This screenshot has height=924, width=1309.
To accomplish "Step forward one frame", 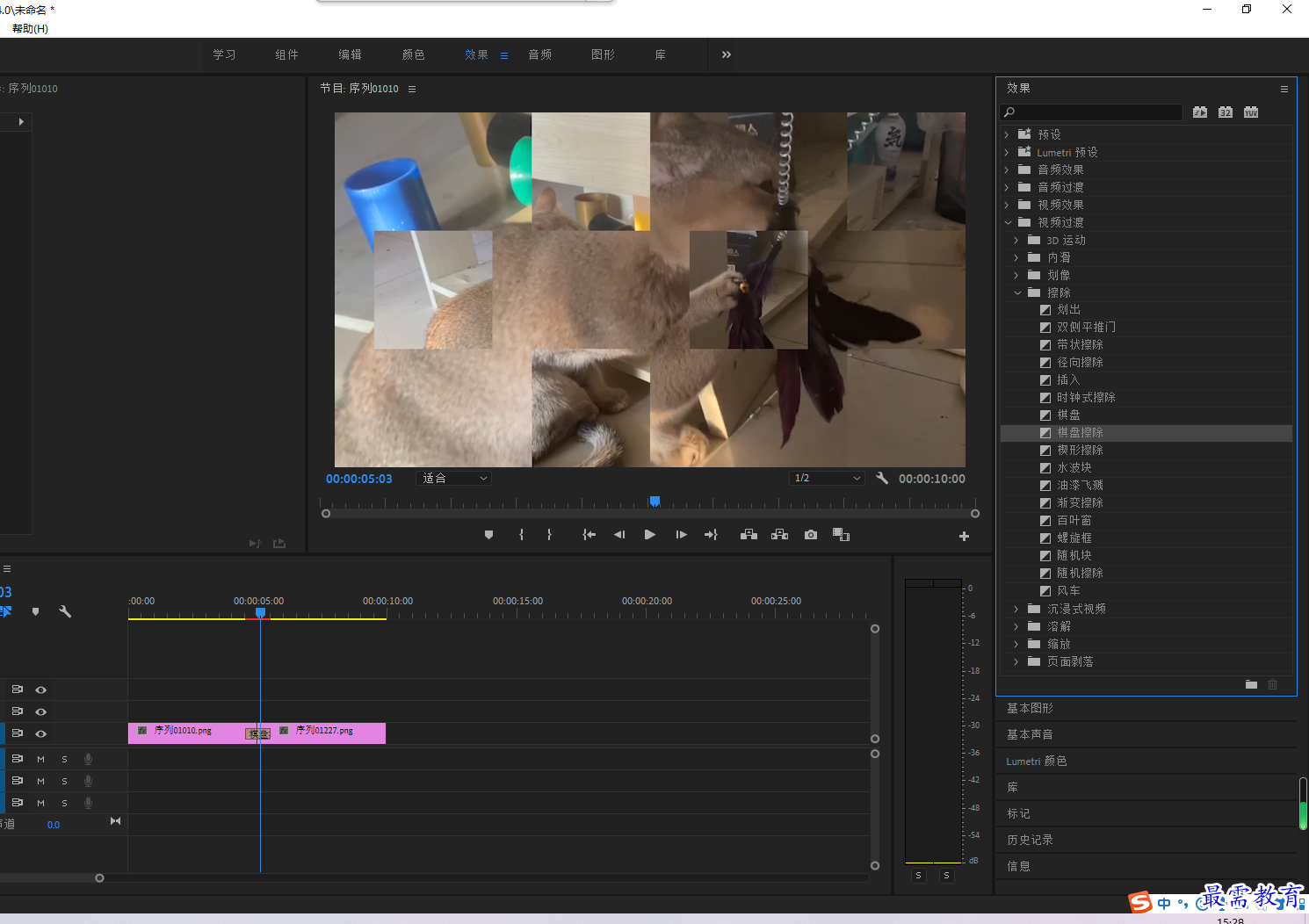I will point(681,535).
